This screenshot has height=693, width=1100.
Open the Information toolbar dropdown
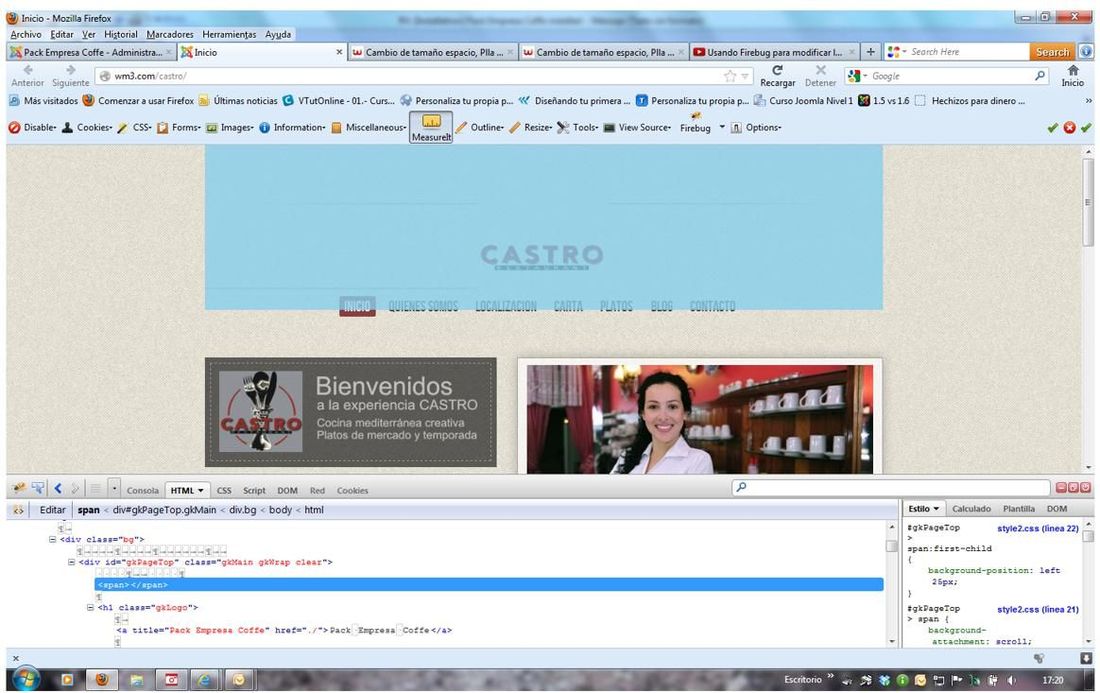[x=292, y=128]
